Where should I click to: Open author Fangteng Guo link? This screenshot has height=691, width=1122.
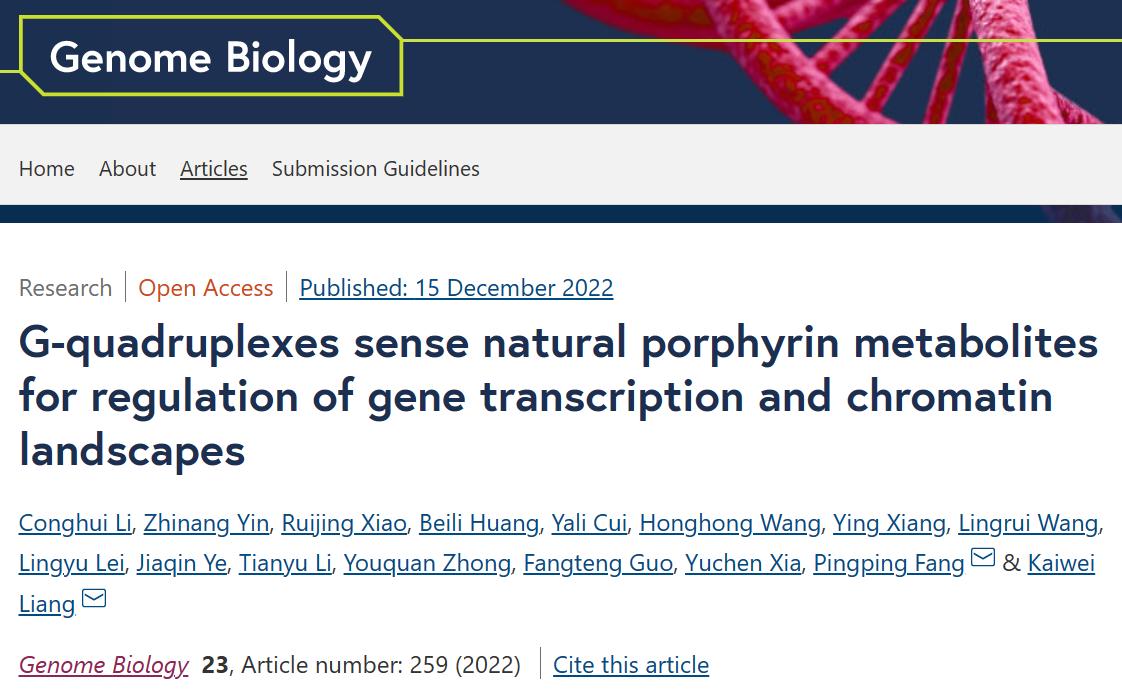[598, 564]
